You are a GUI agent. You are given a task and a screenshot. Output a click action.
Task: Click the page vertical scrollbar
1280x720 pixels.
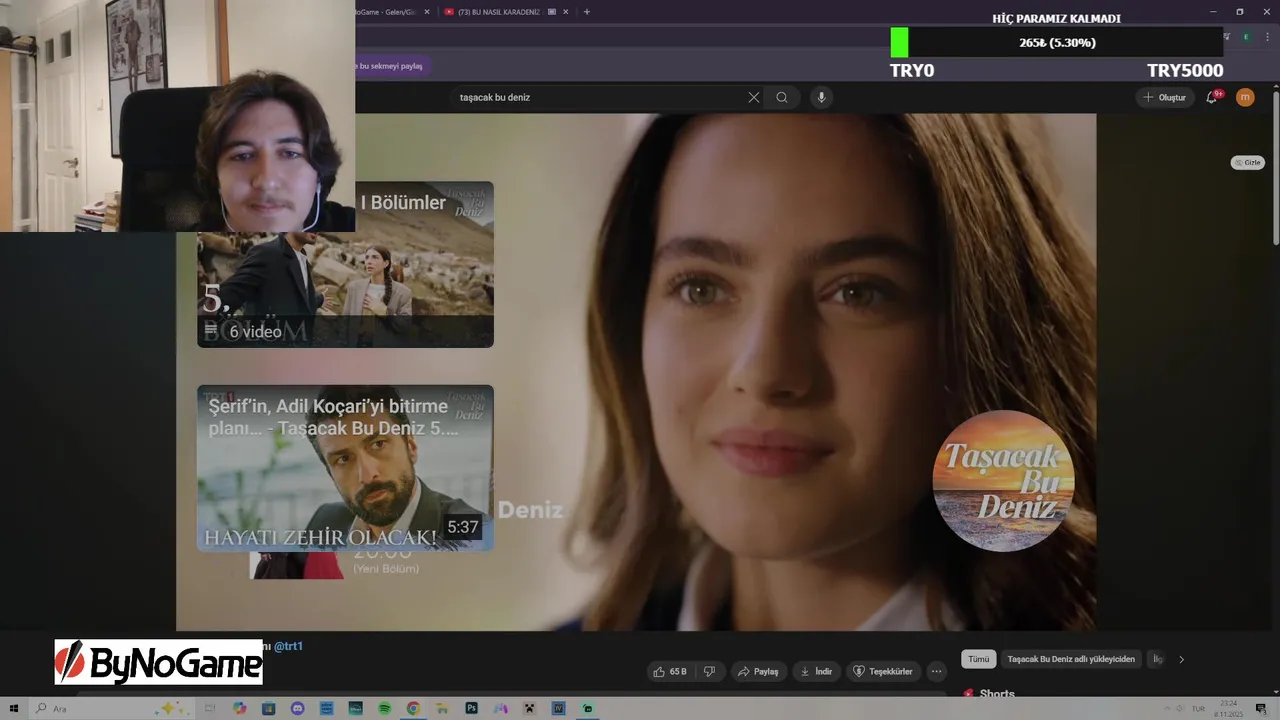1275,170
